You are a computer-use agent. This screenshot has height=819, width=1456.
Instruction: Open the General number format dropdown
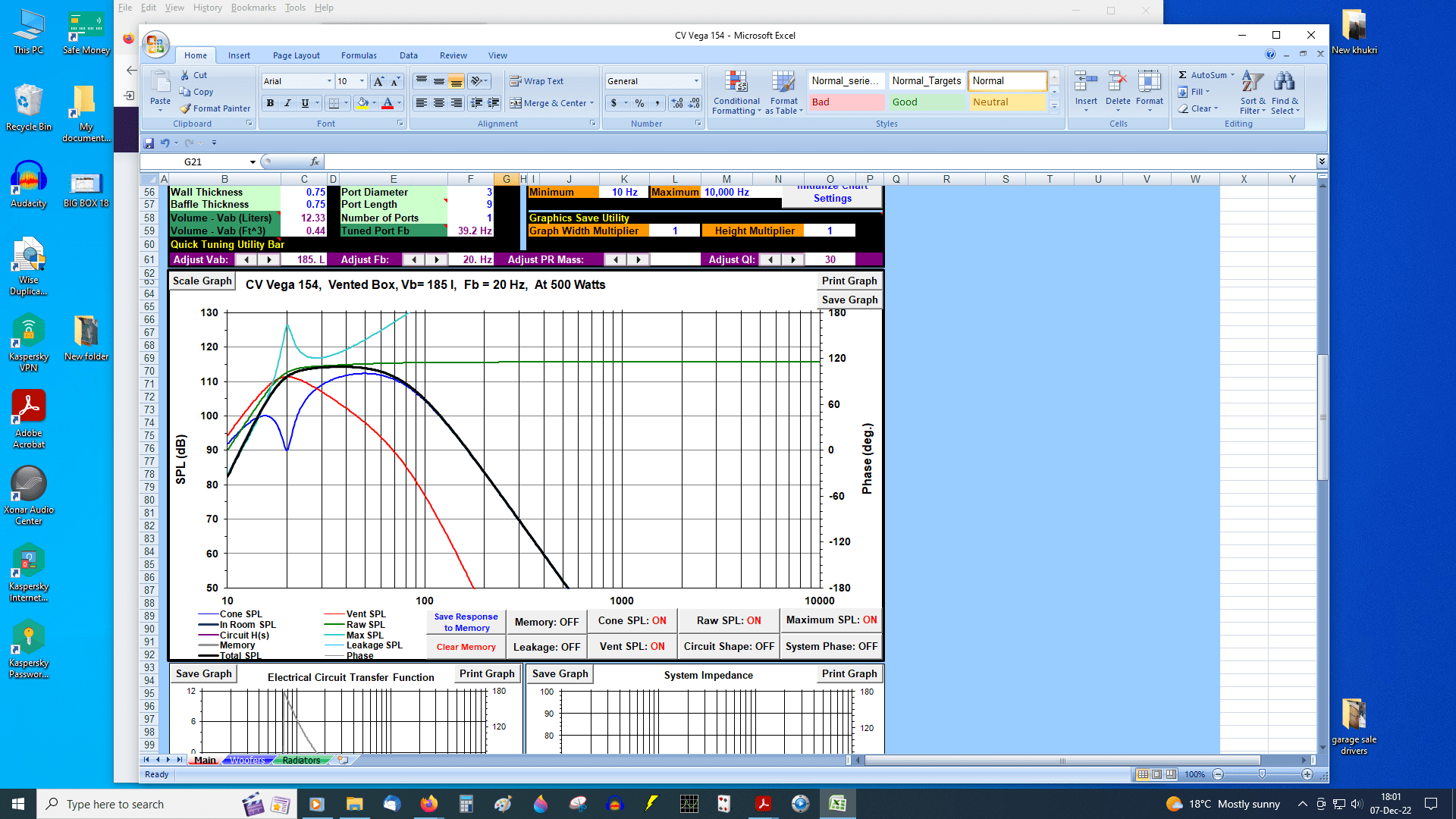tap(696, 81)
